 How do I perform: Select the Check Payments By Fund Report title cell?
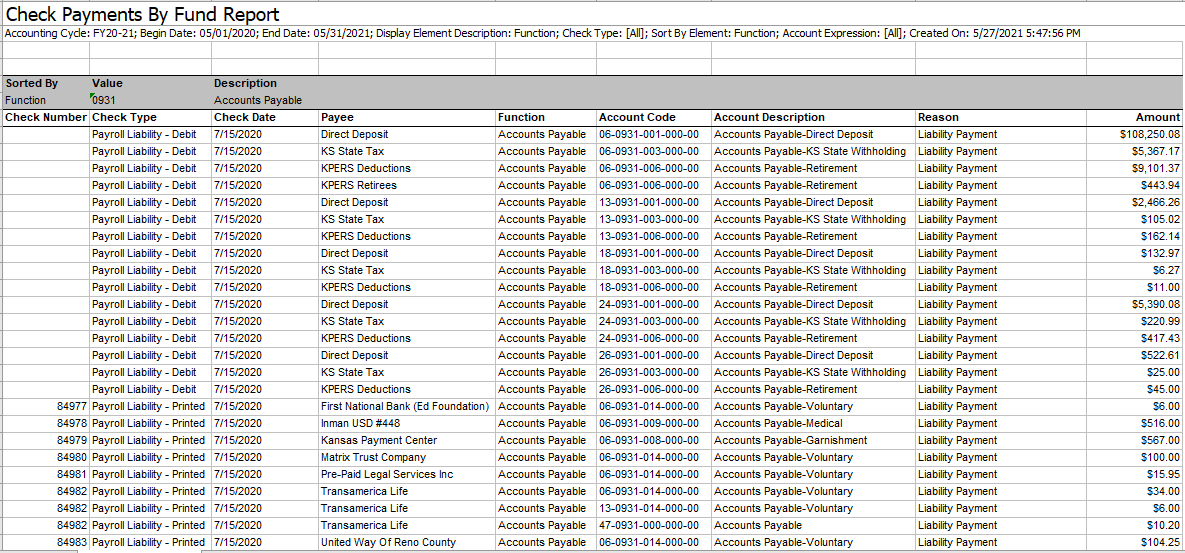point(142,14)
